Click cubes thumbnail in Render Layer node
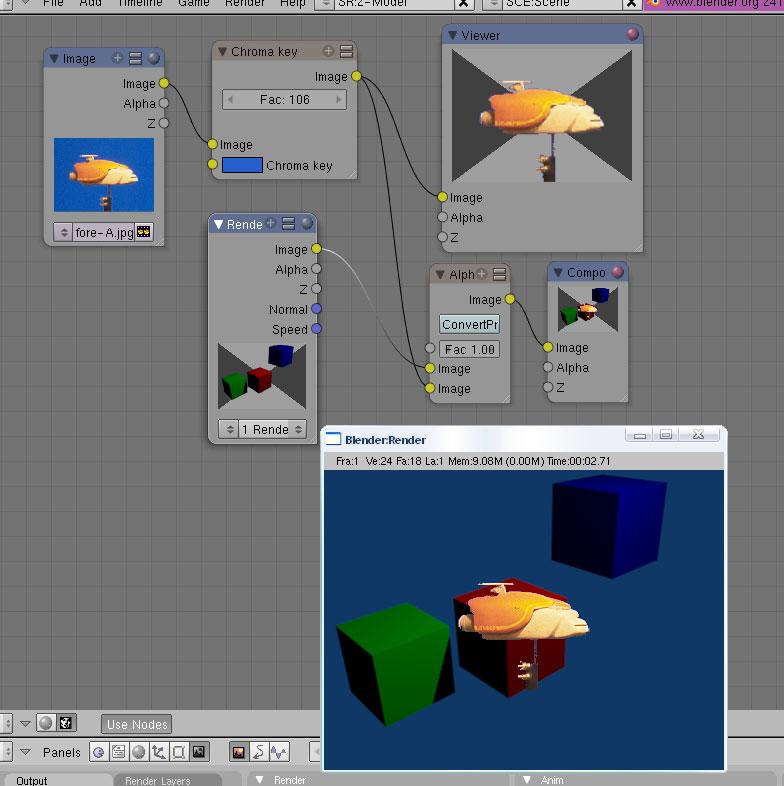This screenshot has height=786, width=784. click(262, 376)
